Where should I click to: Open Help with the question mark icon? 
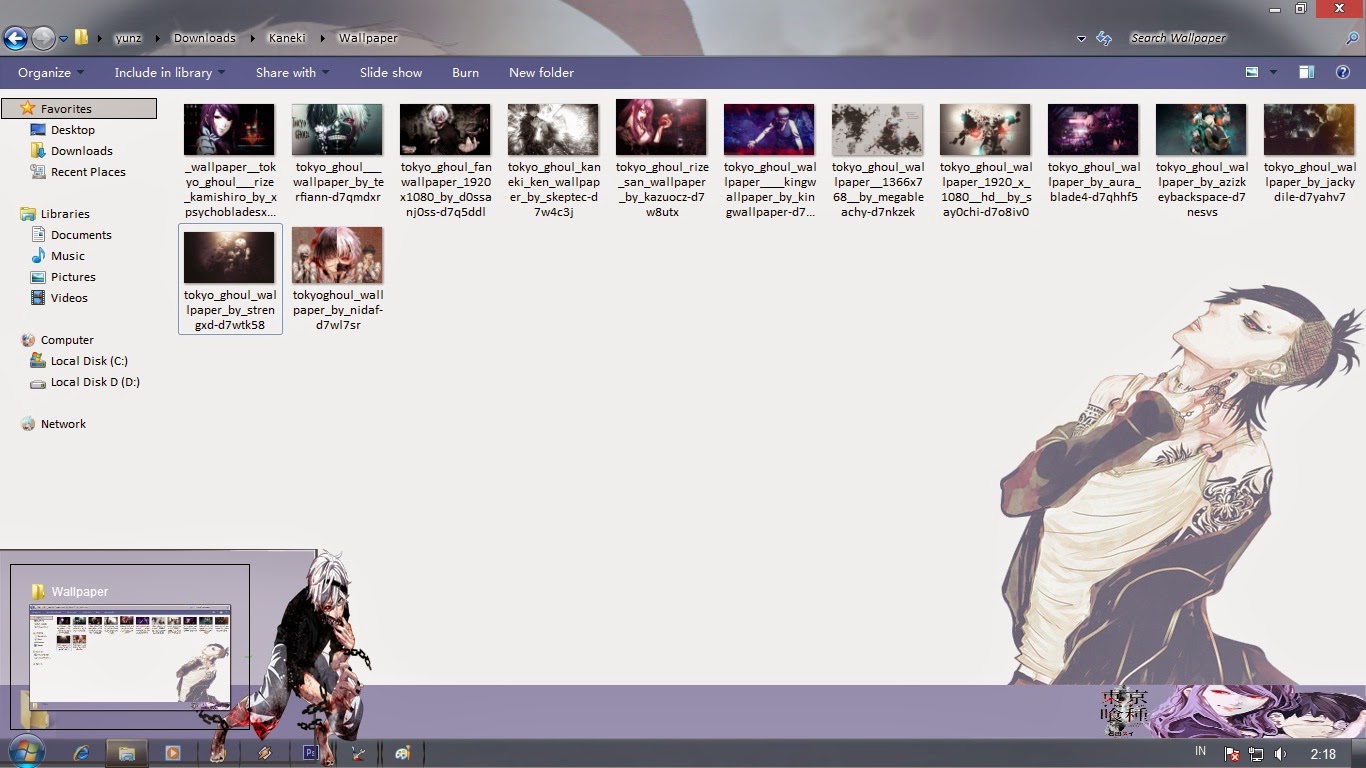pyautogui.click(x=1343, y=72)
